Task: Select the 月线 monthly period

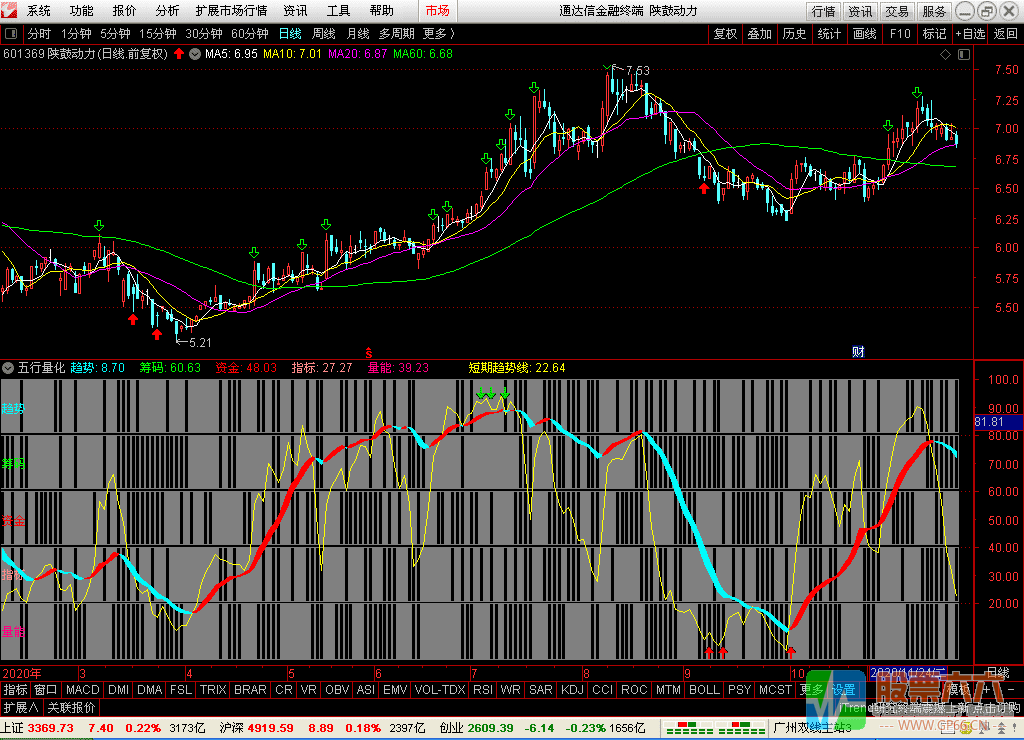Action: pyautogui.click(x=358, y=34)
